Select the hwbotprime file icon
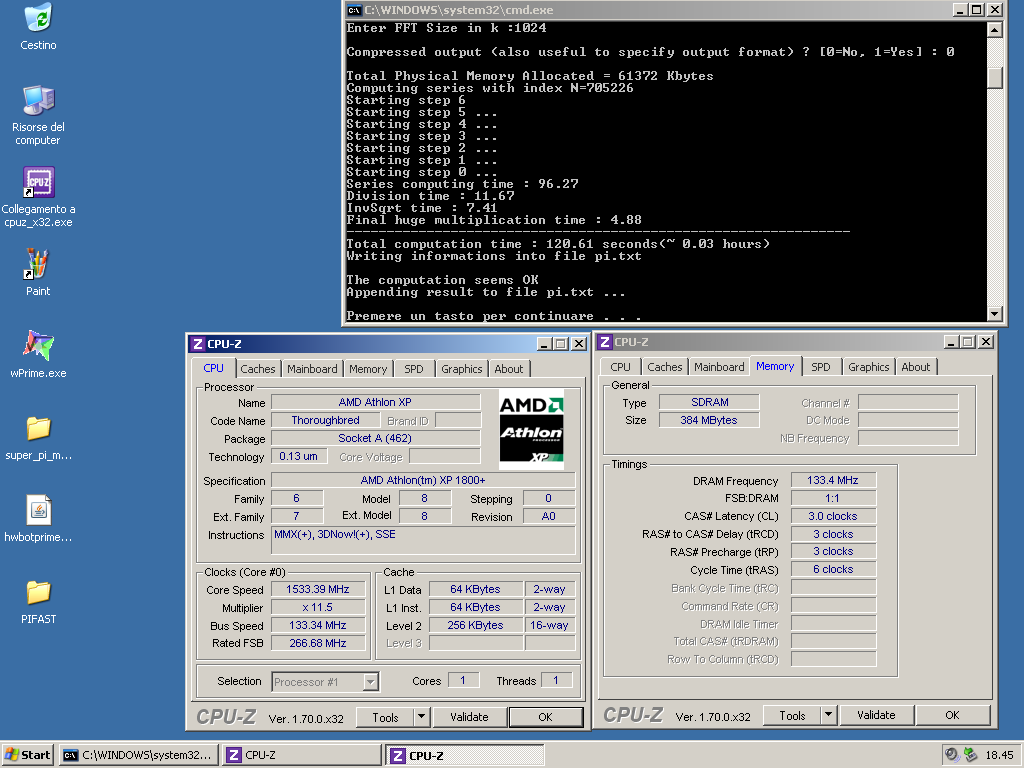Image resolution: width=1024 pixels, height=768 pixels. [39, 510]
